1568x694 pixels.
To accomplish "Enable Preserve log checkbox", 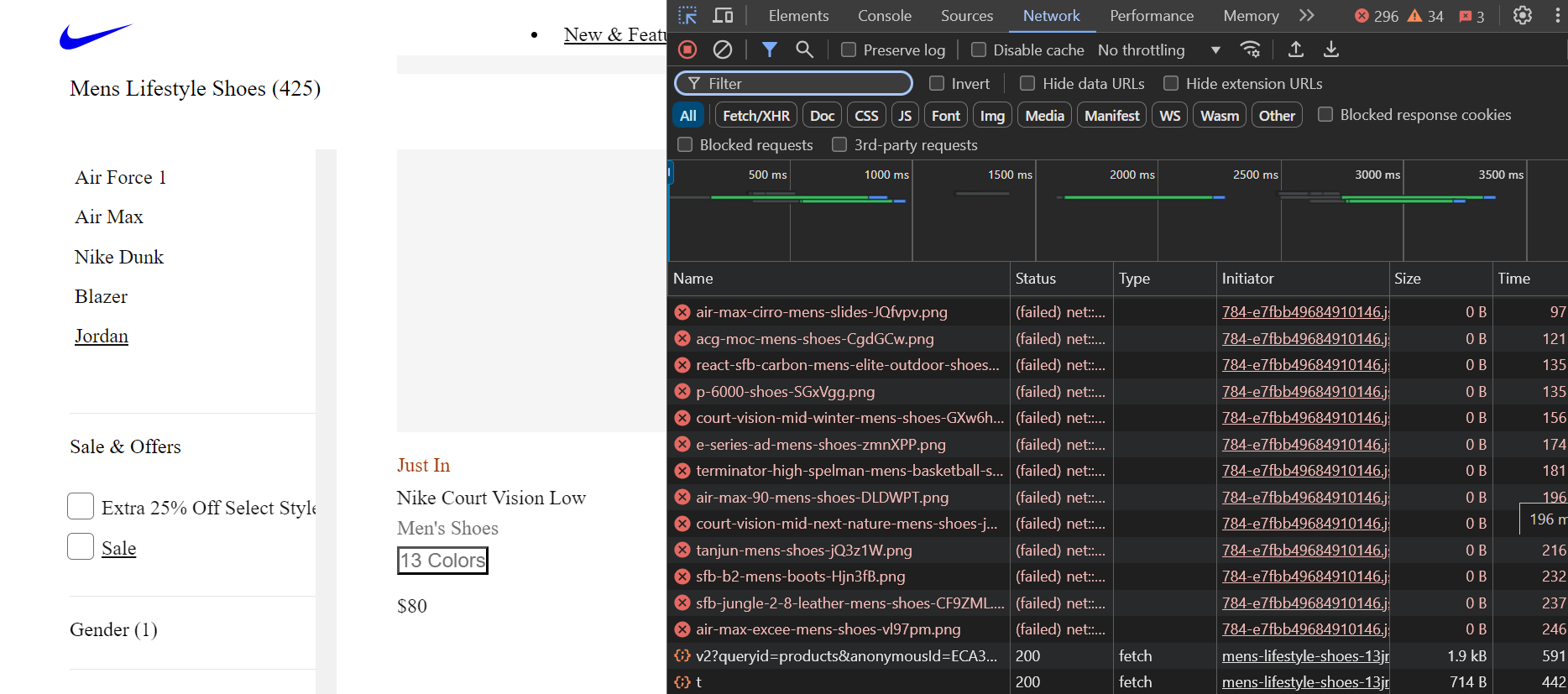I will pos(849,50).
